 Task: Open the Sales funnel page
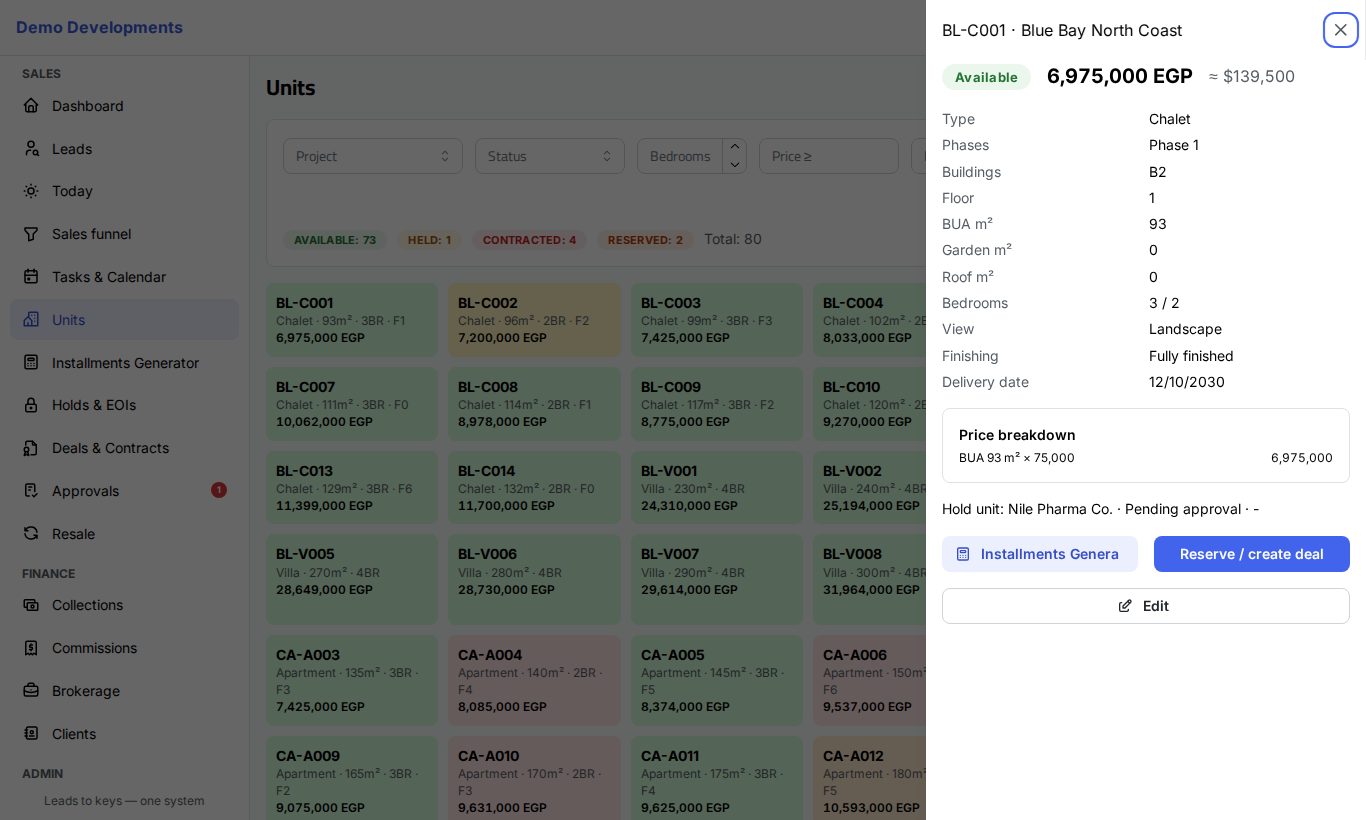[124, 234]
